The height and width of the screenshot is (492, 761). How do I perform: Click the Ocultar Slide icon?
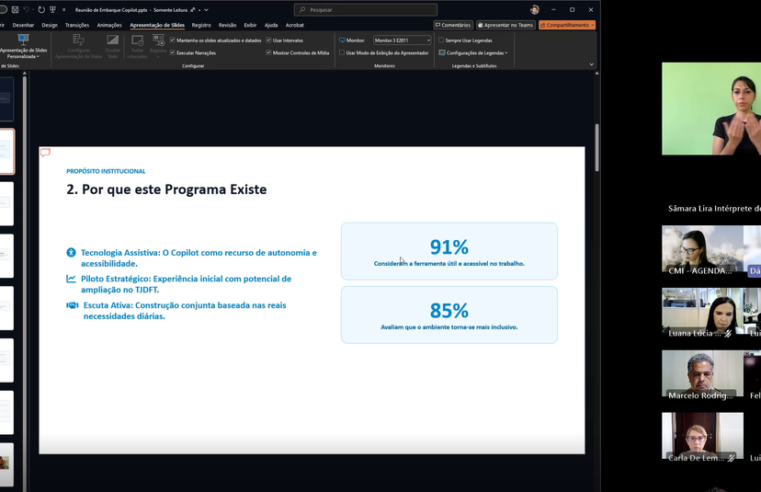click(x=113, y=40)
